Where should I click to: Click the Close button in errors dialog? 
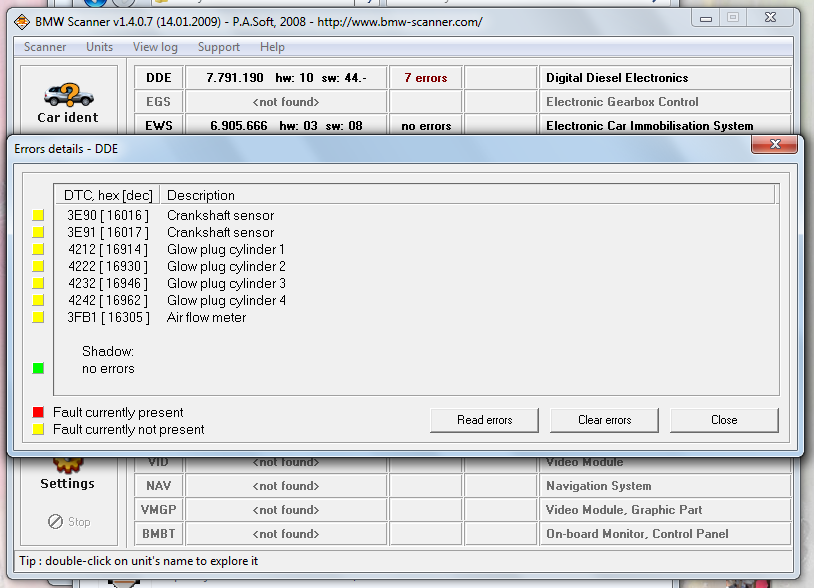pos(724,420)
